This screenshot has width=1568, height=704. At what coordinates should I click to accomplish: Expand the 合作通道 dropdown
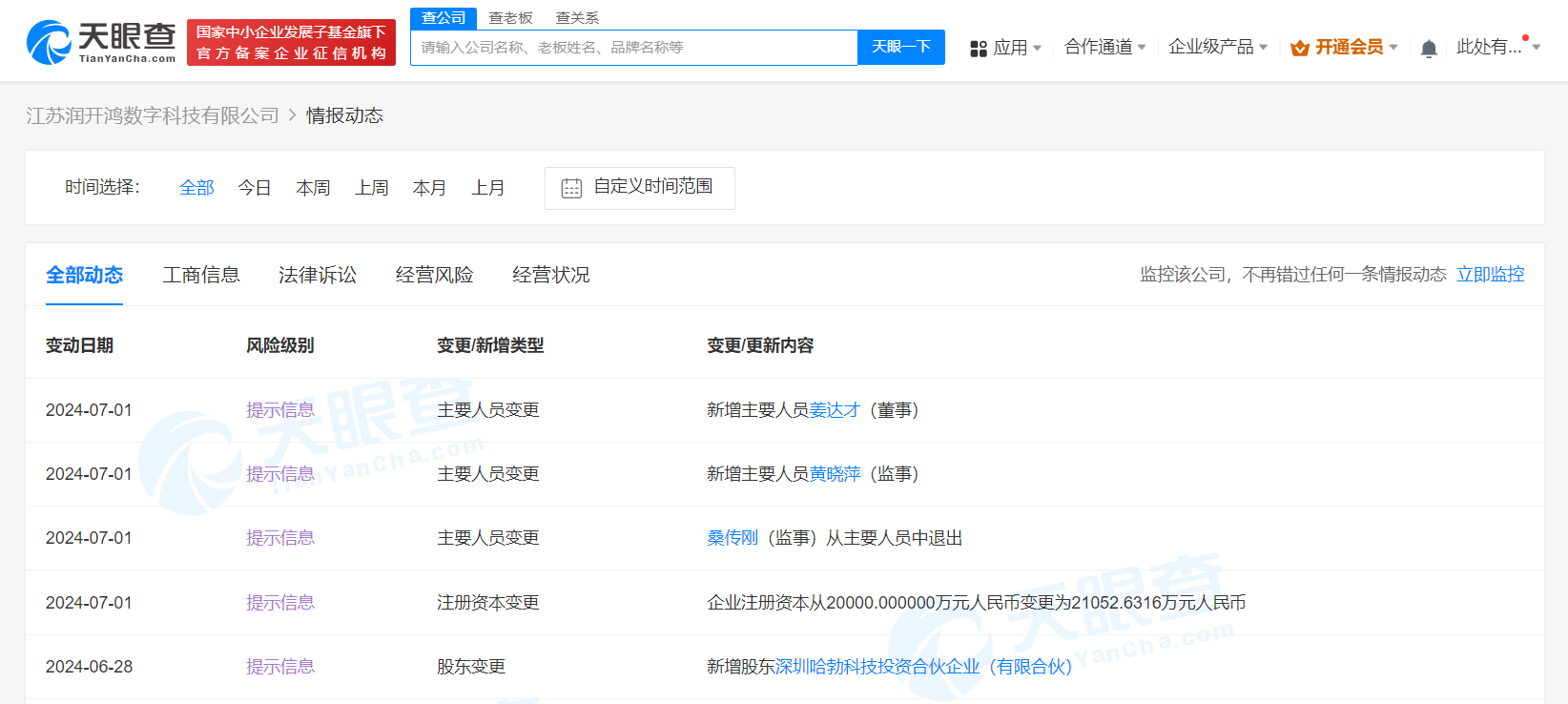click(1104, 47)
